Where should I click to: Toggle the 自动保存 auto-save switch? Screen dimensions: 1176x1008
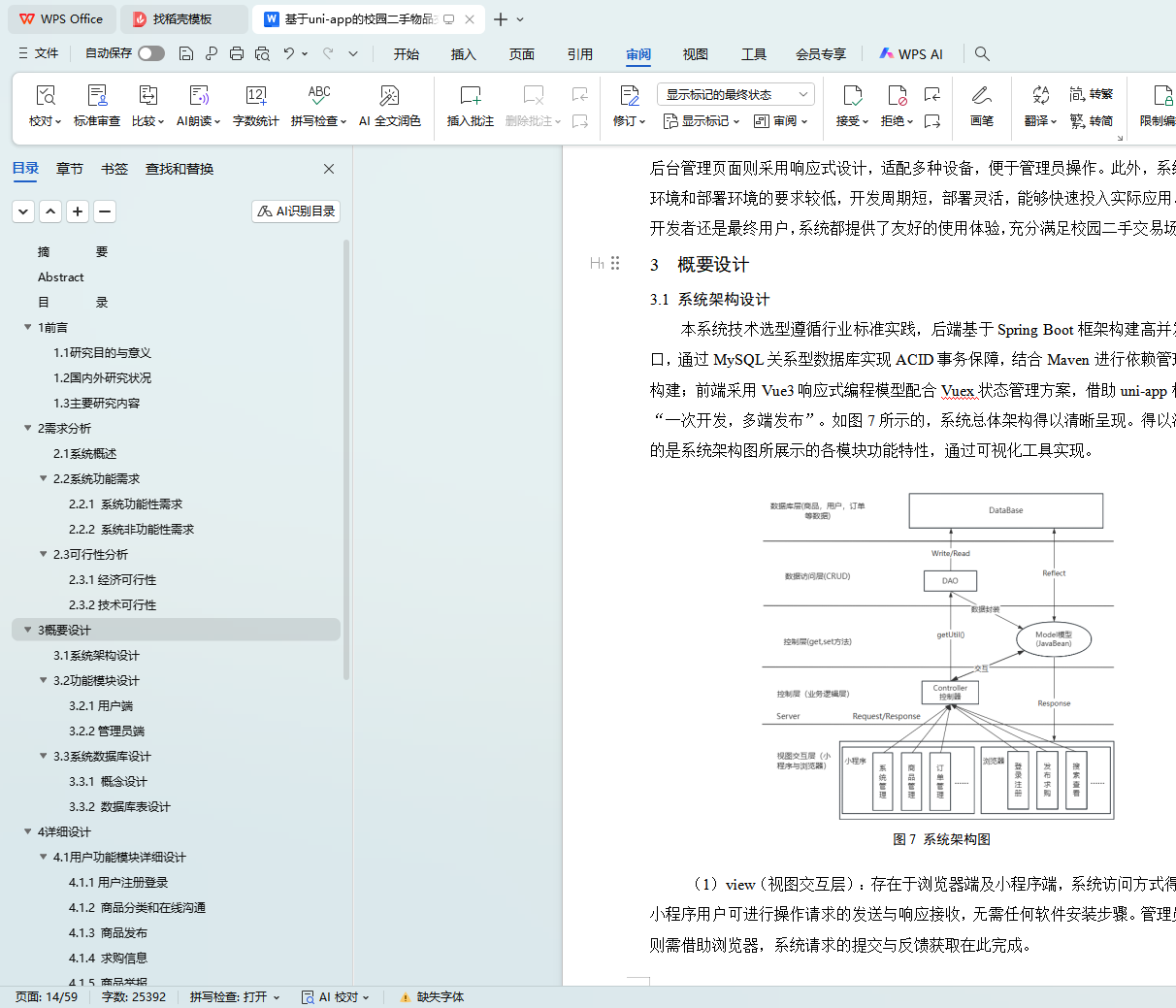[x=150, y=53]
